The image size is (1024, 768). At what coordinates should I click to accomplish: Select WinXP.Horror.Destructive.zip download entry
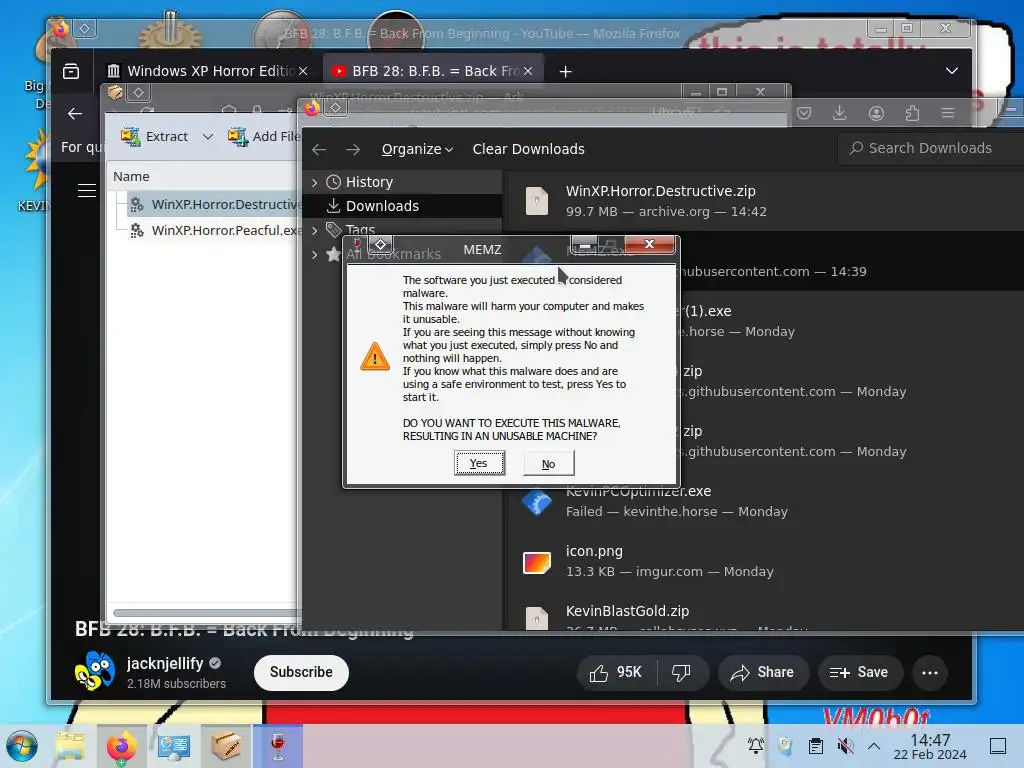click(x=765, y=200)
